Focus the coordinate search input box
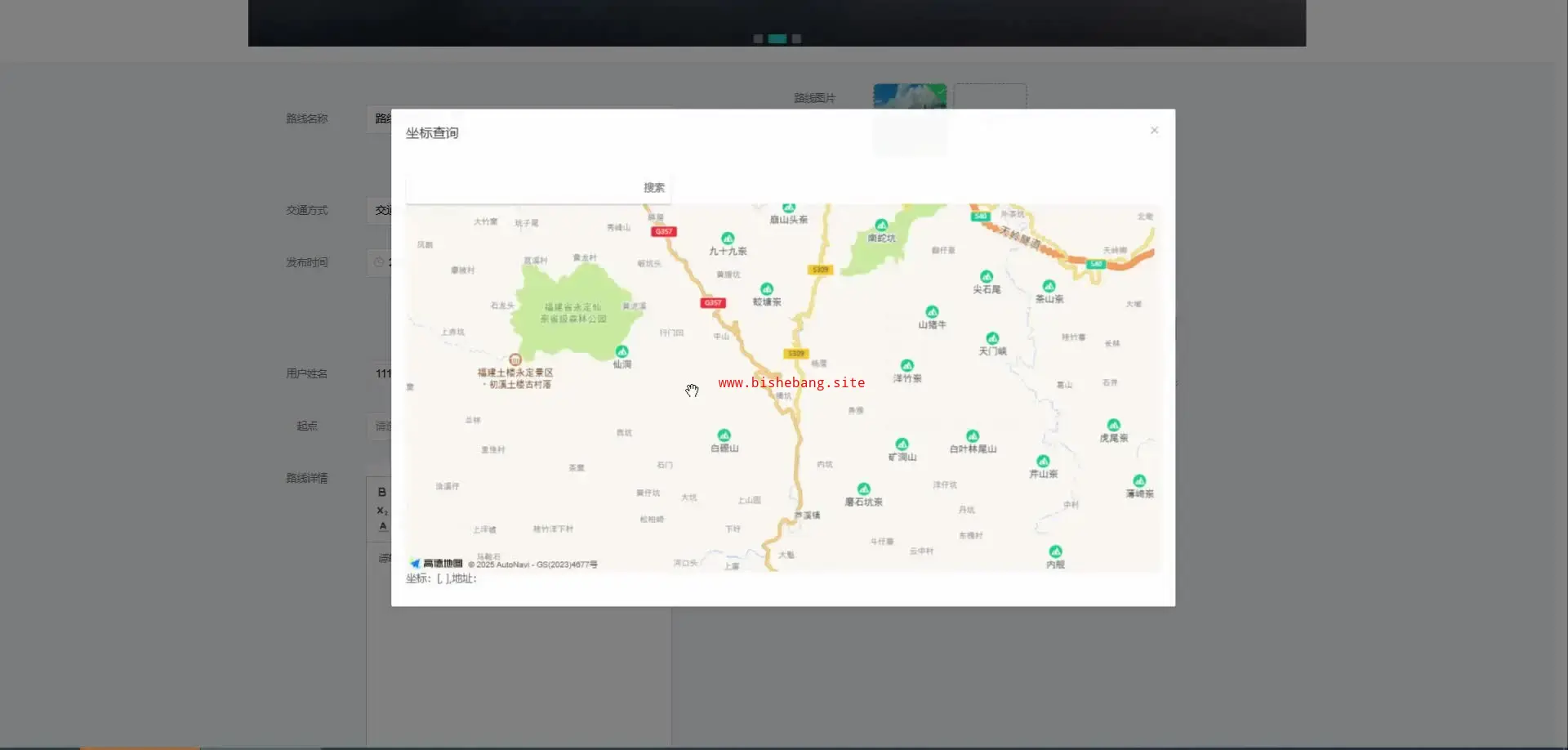The width and height of the screenshot is (1568, 750). tap(521, 187)
